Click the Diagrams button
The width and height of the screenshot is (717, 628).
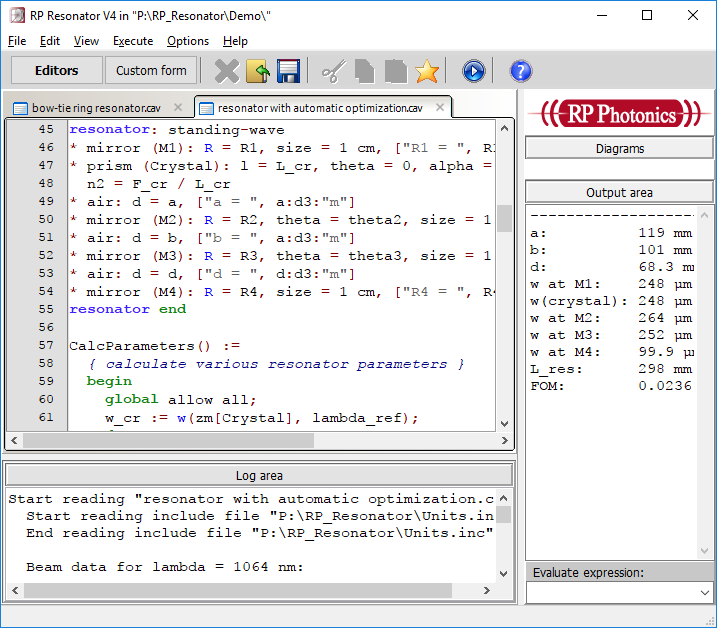pyautogui.click(x=620, y=149)
